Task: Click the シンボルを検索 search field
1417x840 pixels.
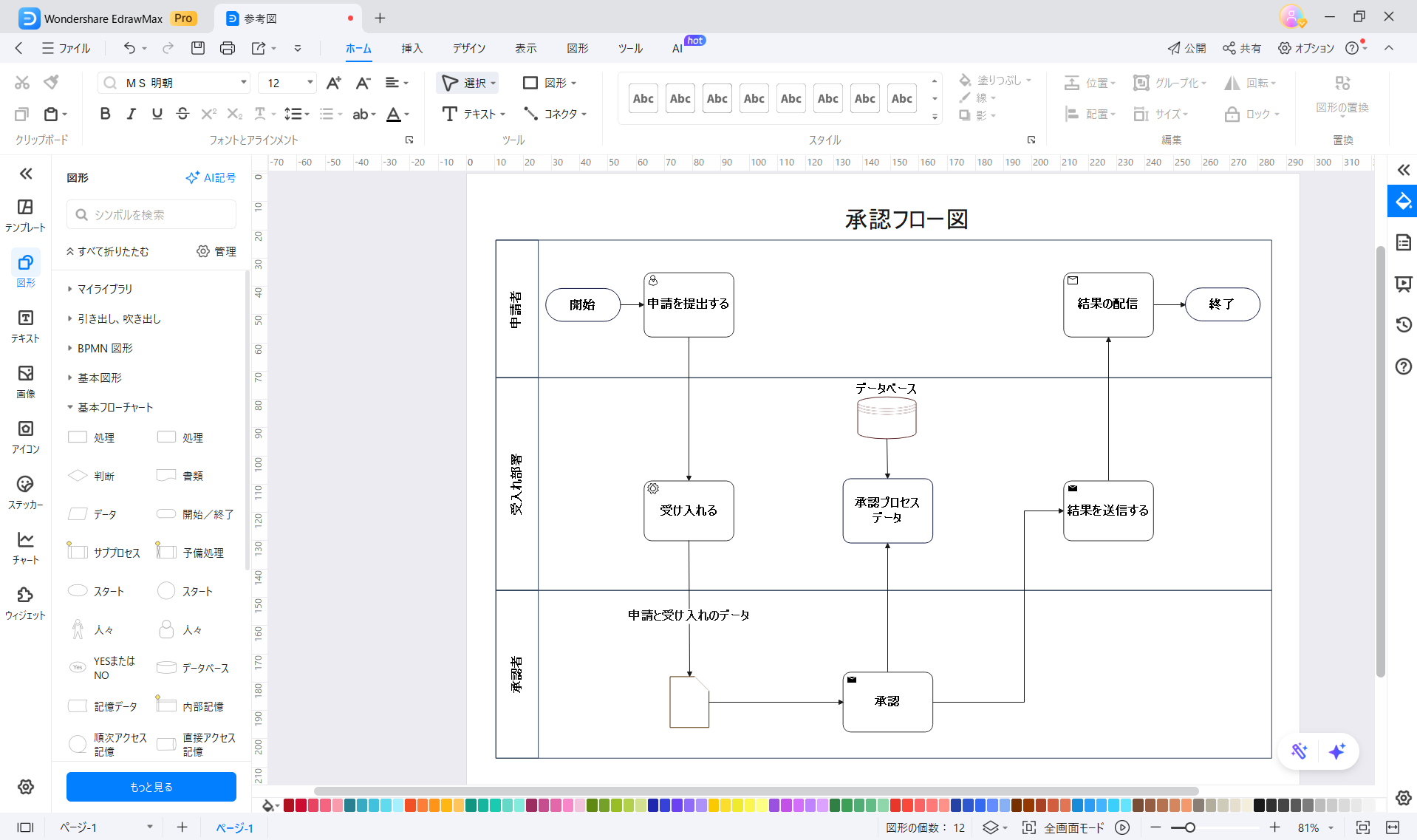Action: click(151, 214)
